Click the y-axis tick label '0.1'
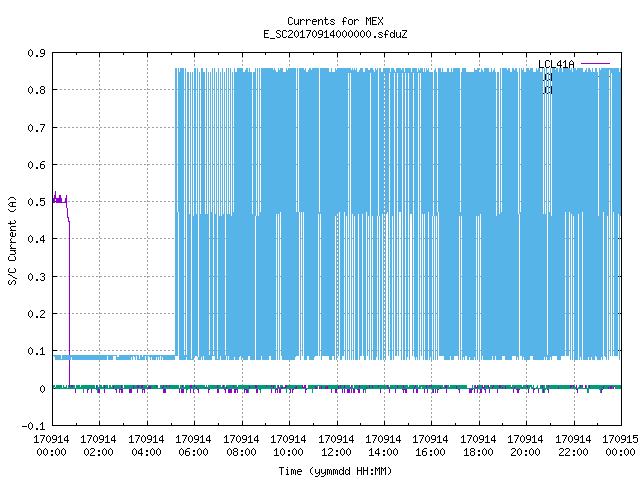Image resolution: width=640 pixels, height=480 pixels. coord(36,351)
